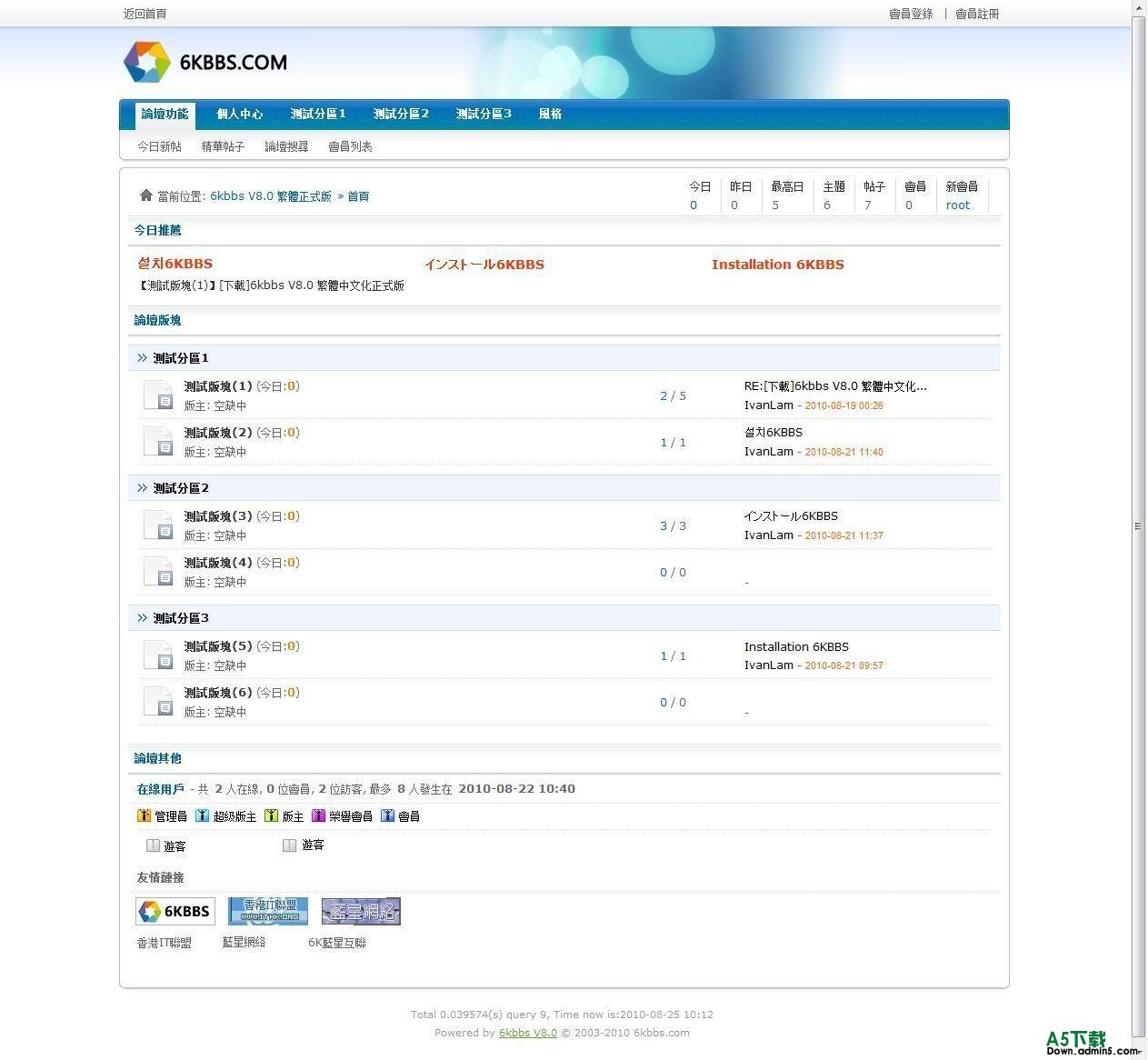Open the 風格 style menu
The height and width of the screenshot is (1060, 1148).
coord(550,115)
